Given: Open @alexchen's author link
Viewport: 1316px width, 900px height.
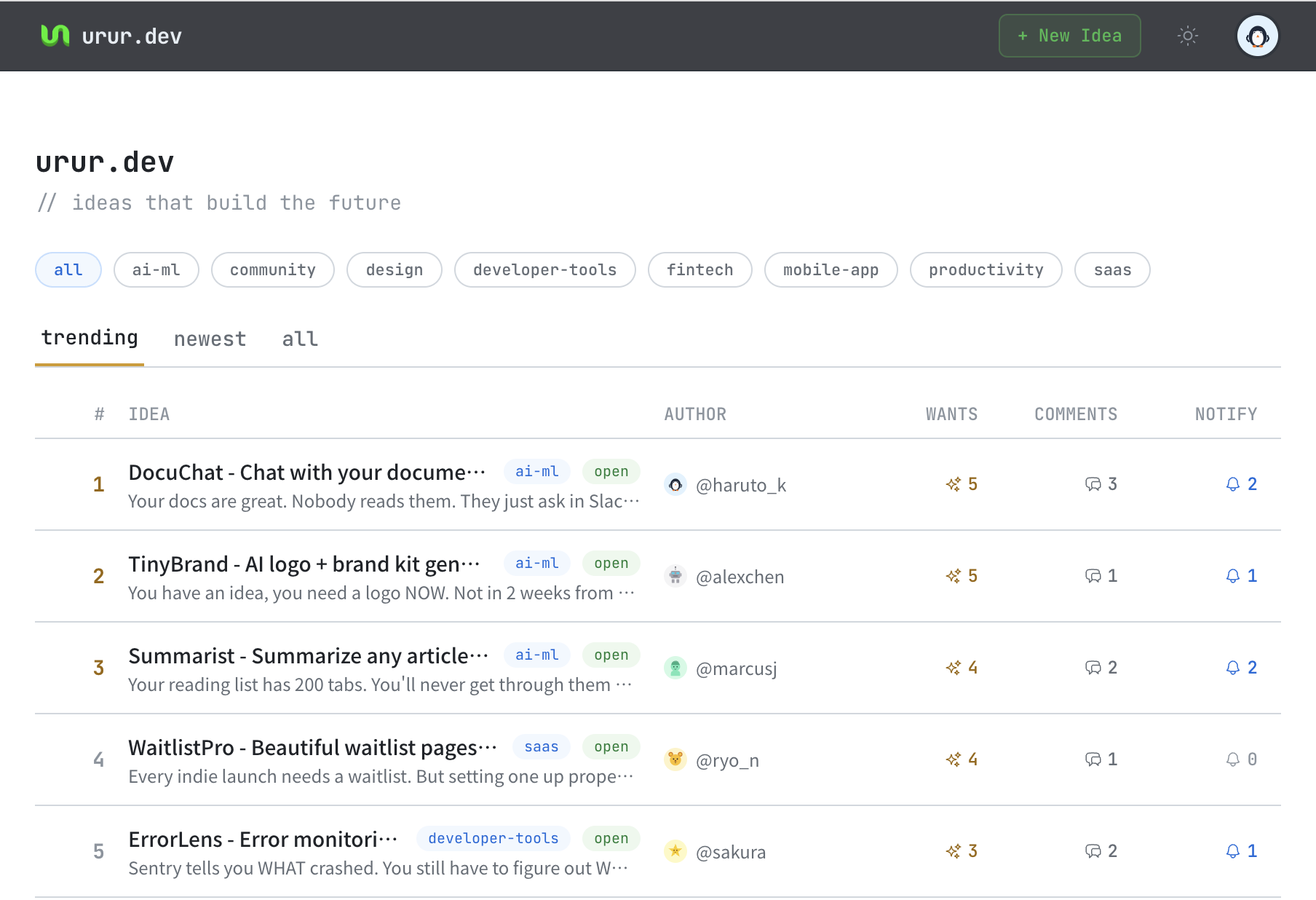Looking at the screenshot, I should pos(740,576).
